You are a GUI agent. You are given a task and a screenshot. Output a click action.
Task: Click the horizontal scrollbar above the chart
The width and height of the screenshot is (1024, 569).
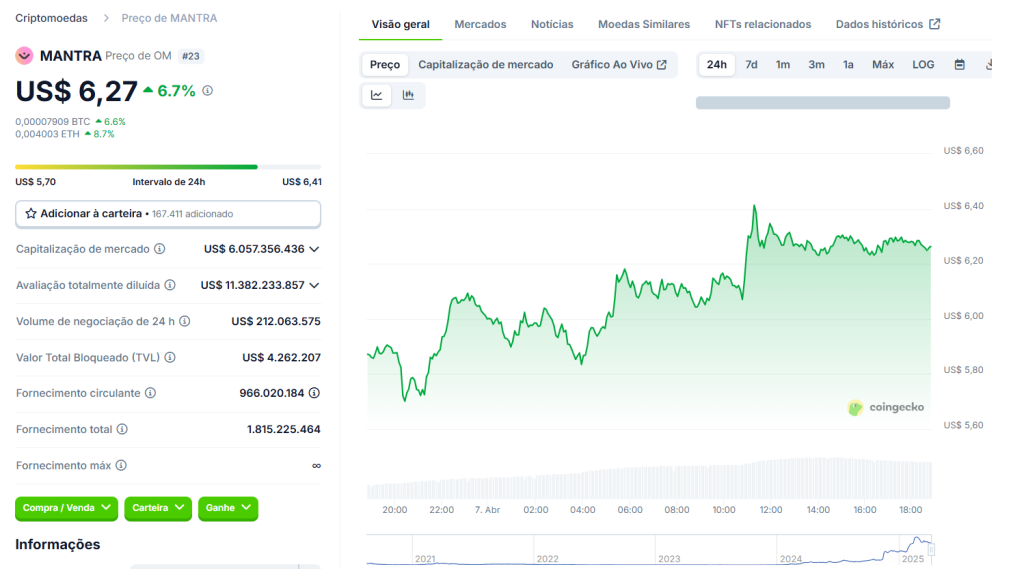point(823,103)
